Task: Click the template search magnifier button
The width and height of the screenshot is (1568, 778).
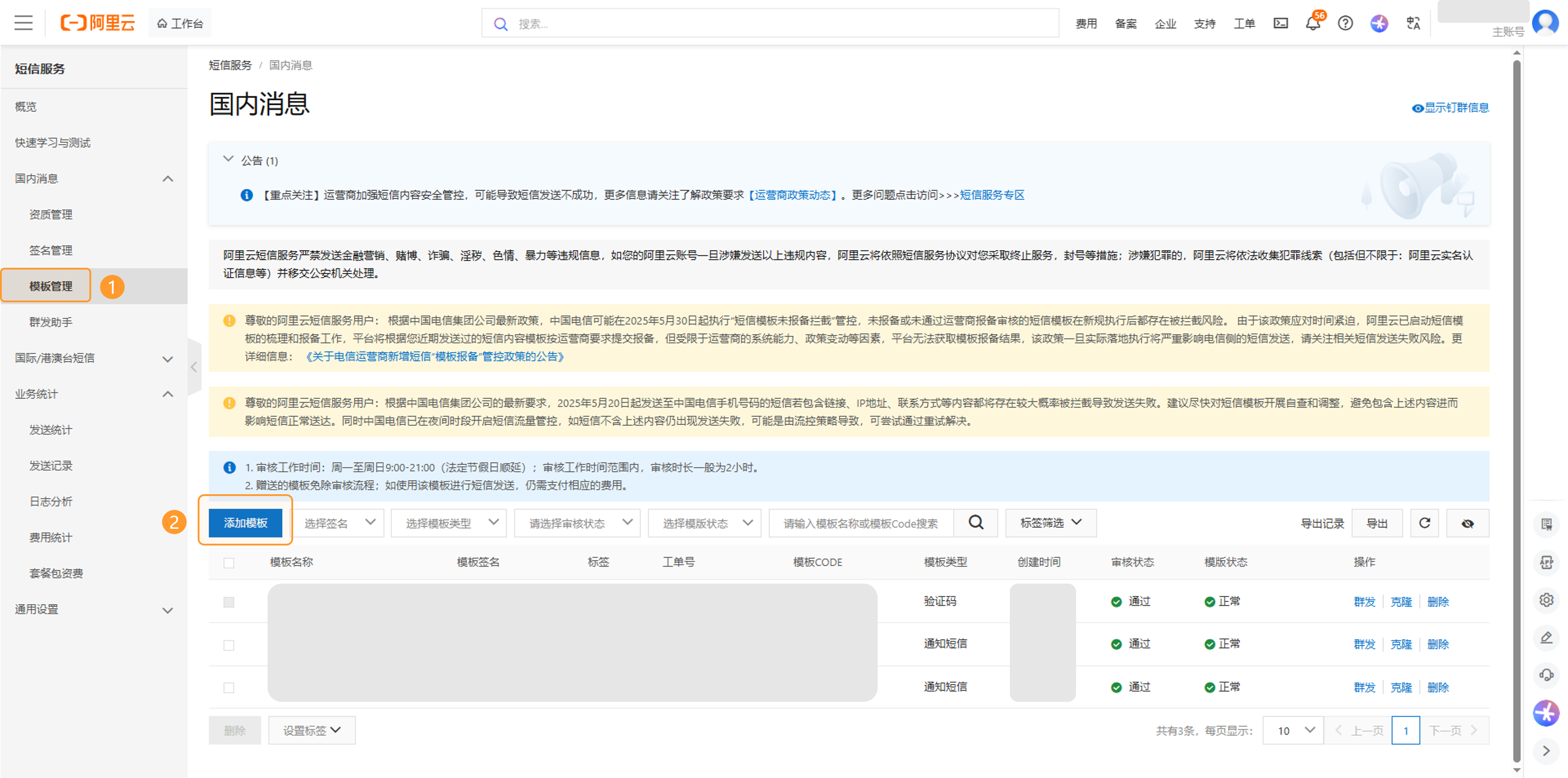Action: pos(976,523)
